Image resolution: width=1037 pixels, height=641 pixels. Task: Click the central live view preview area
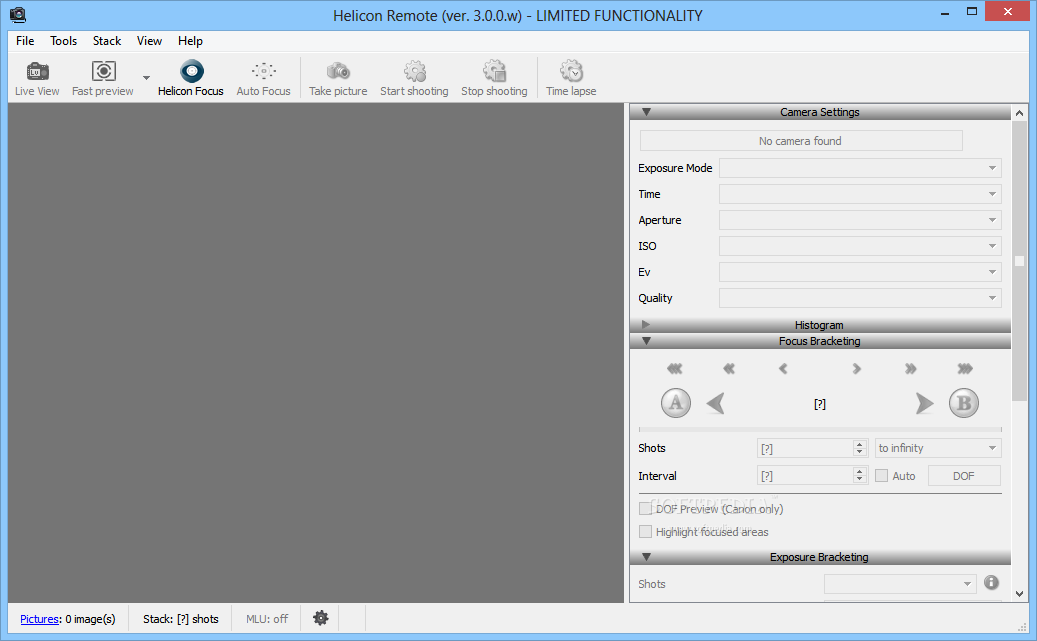tap(316, 353)
